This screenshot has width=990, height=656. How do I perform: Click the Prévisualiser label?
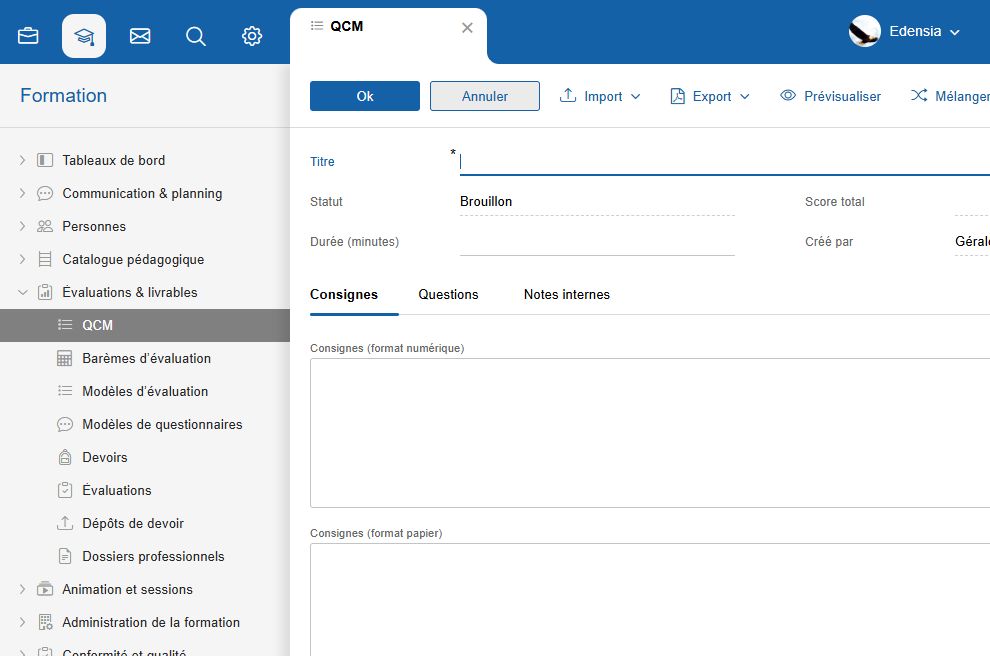coord(842,97)
